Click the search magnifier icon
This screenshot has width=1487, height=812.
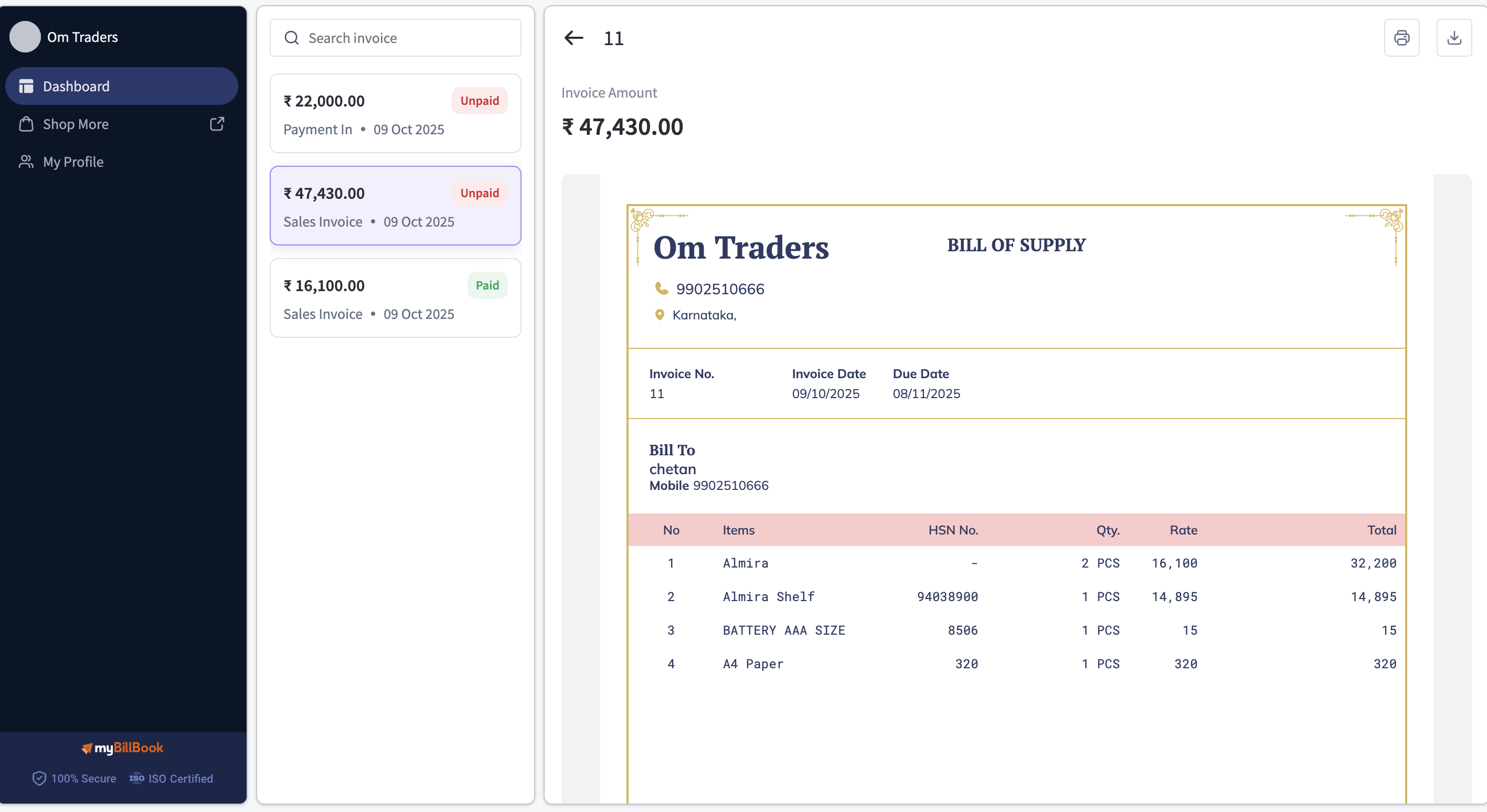pyautogui.click(x=292, y=38)
